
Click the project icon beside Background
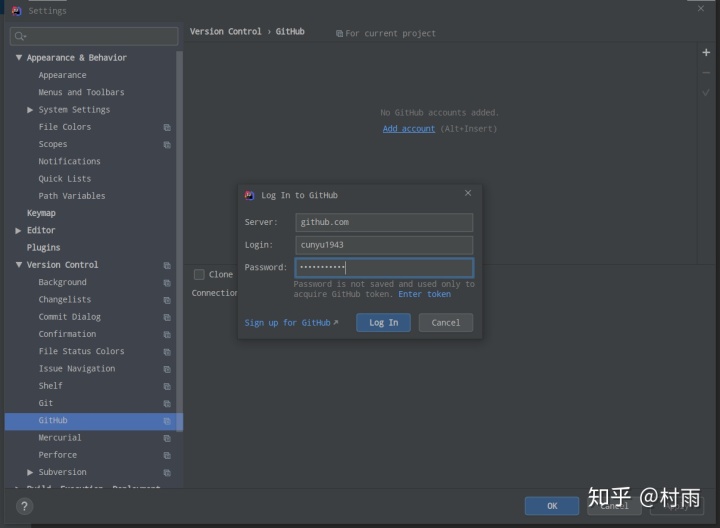coord(167,283)
